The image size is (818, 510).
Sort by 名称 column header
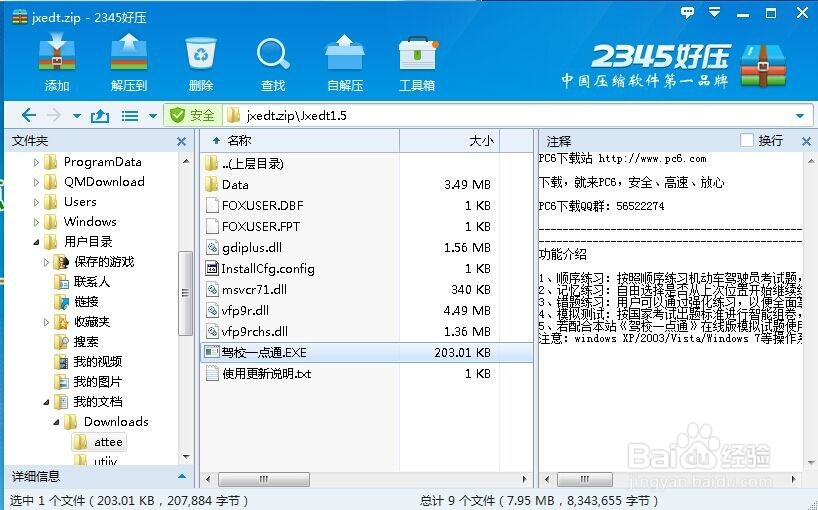(x=300, y=141)
